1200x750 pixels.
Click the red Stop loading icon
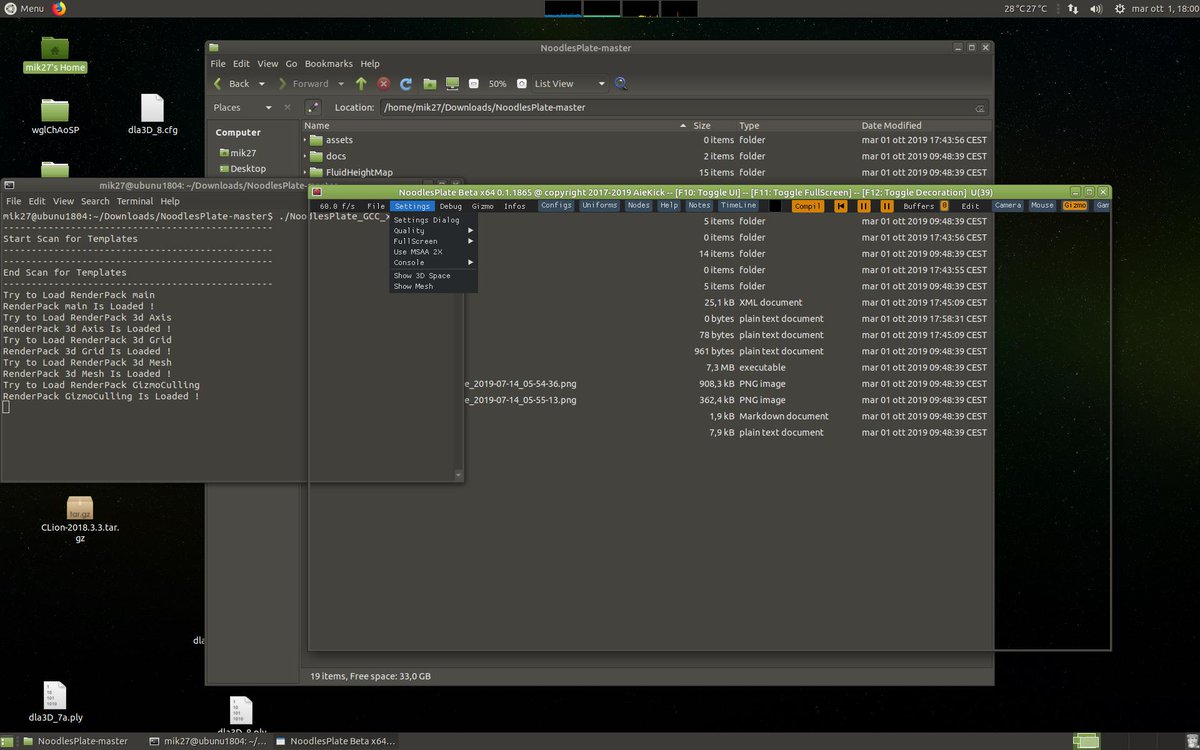tap(383, 84)
